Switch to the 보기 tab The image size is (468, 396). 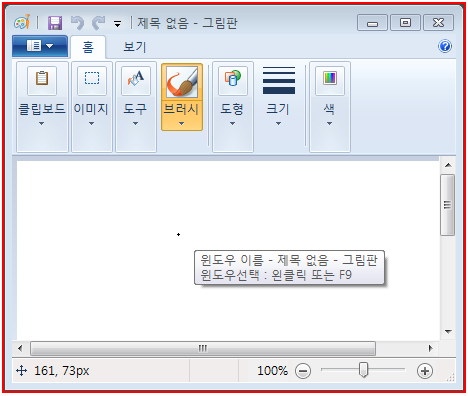[135, 47]
